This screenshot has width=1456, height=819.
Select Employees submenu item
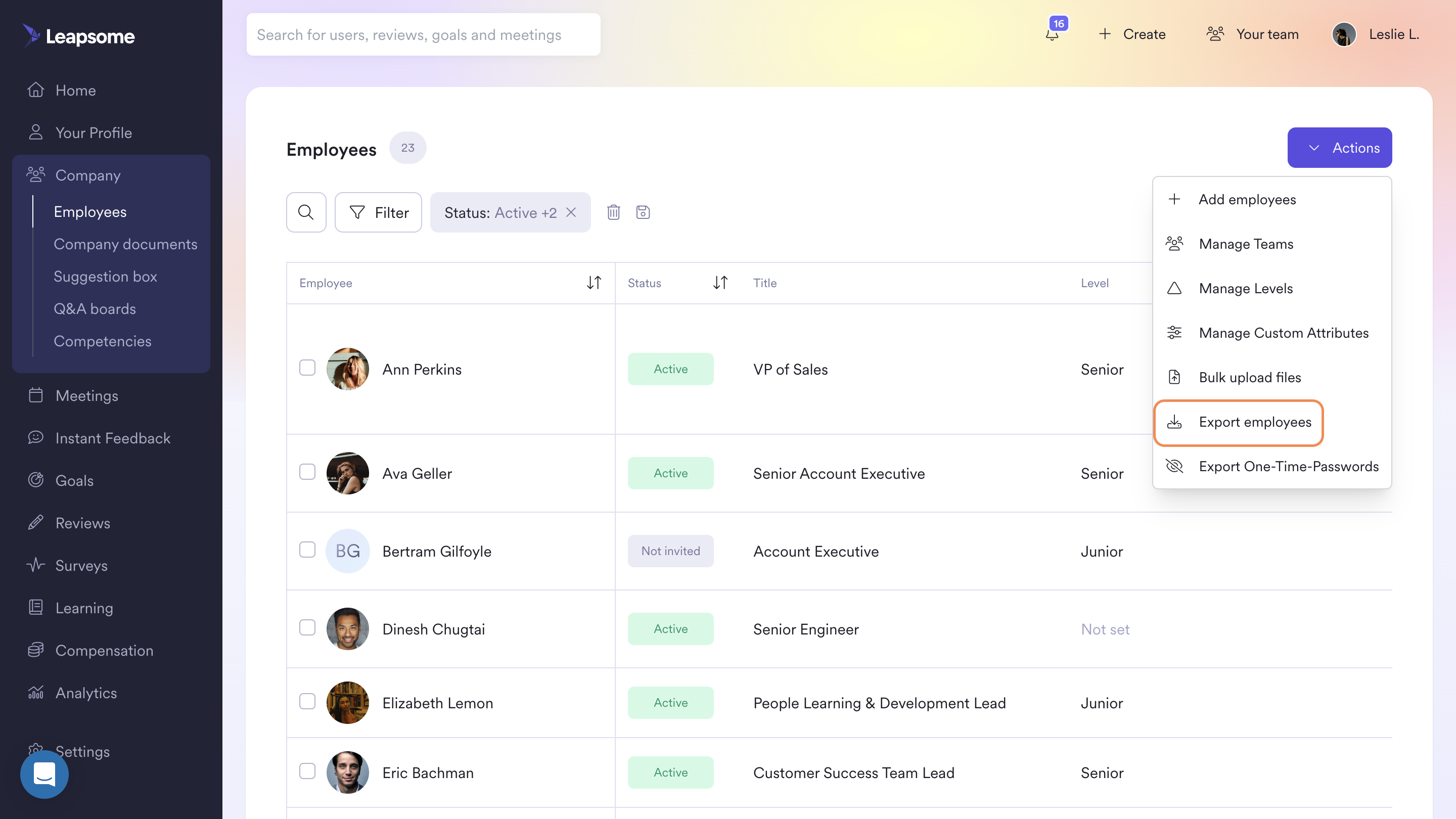[x=90, y=212]
